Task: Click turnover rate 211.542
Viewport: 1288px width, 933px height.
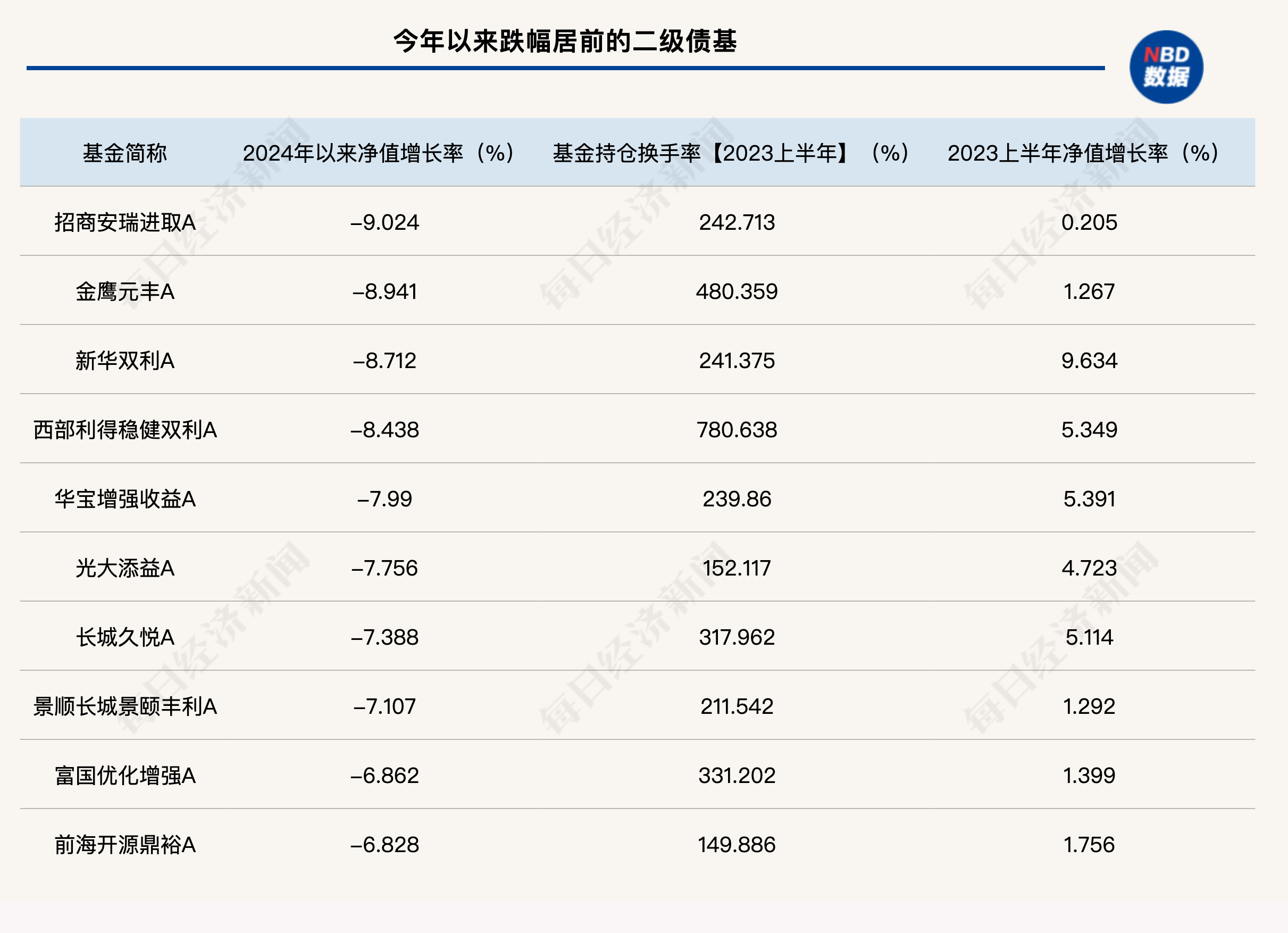Action: click(x=737, y=706)
